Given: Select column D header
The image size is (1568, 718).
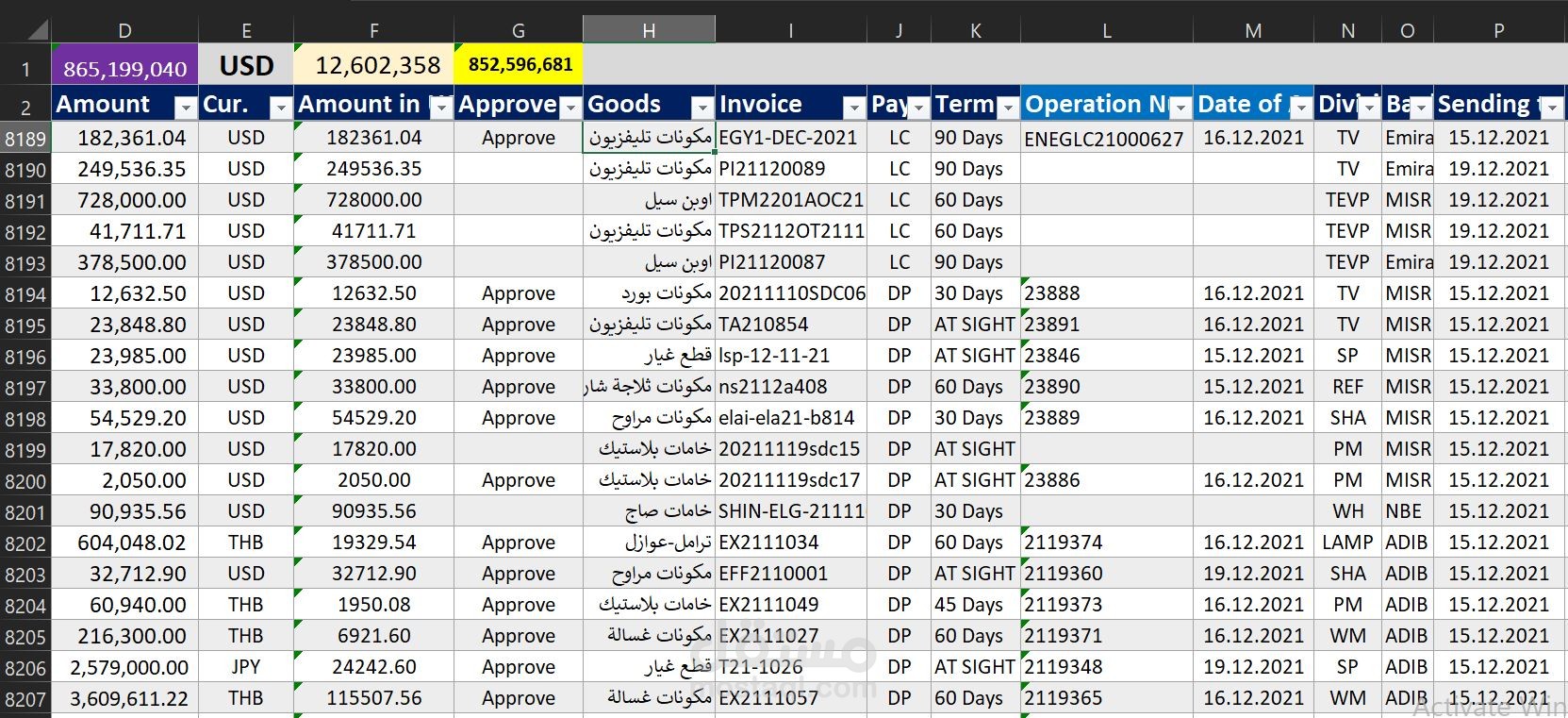Looking at the screenshot, I should (x=124, y=30).
